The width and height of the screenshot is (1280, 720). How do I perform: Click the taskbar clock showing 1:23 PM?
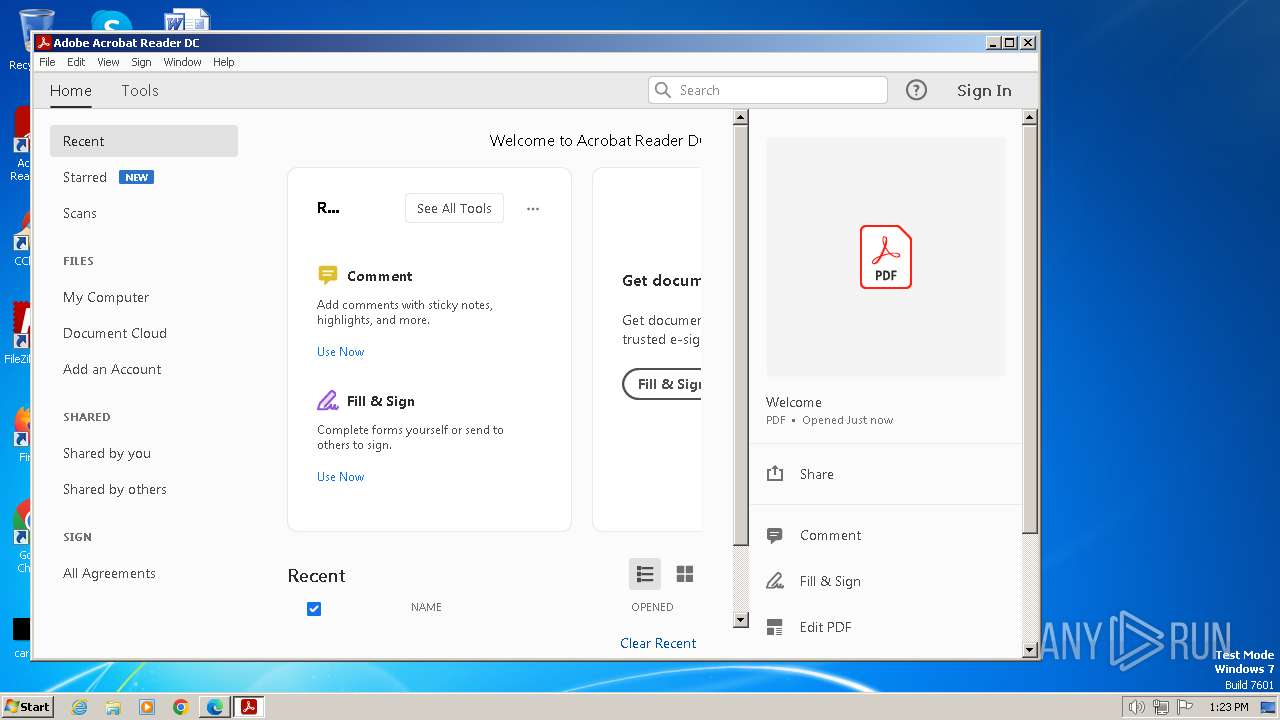coord(1228,707)
